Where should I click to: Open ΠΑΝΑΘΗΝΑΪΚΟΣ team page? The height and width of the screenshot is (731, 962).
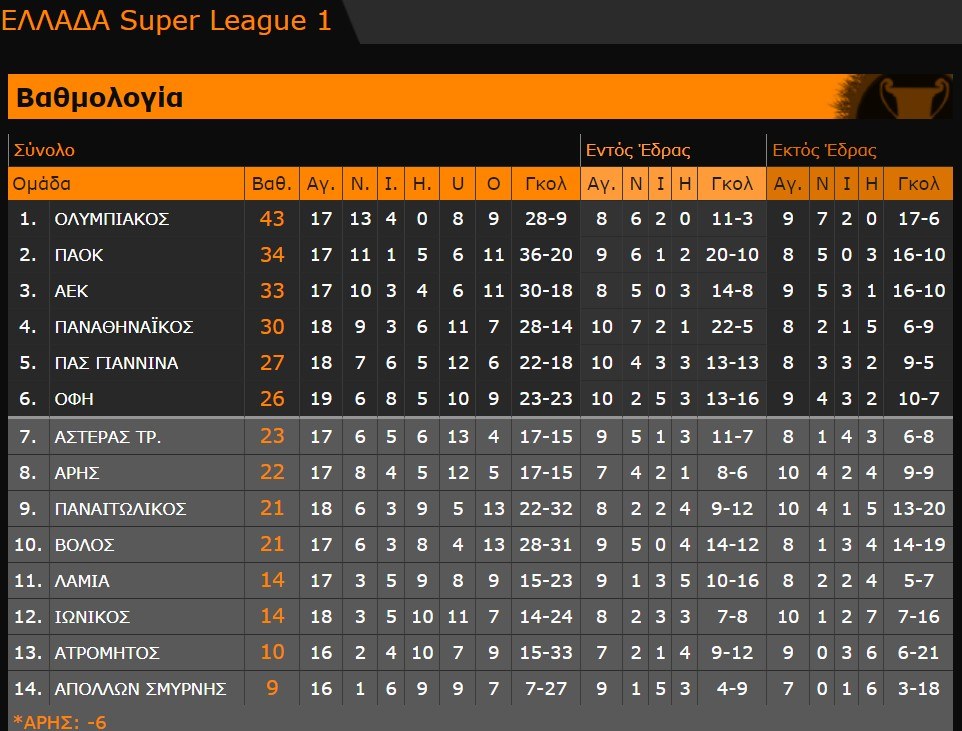(124, 327)
